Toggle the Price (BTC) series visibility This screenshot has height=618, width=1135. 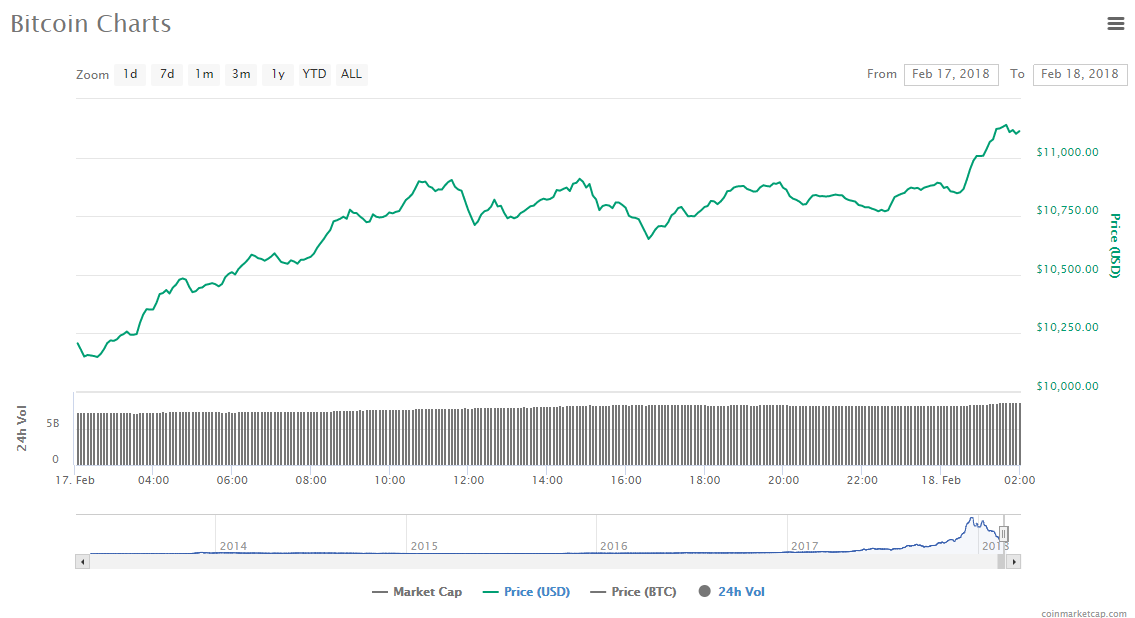click(633, 591)
